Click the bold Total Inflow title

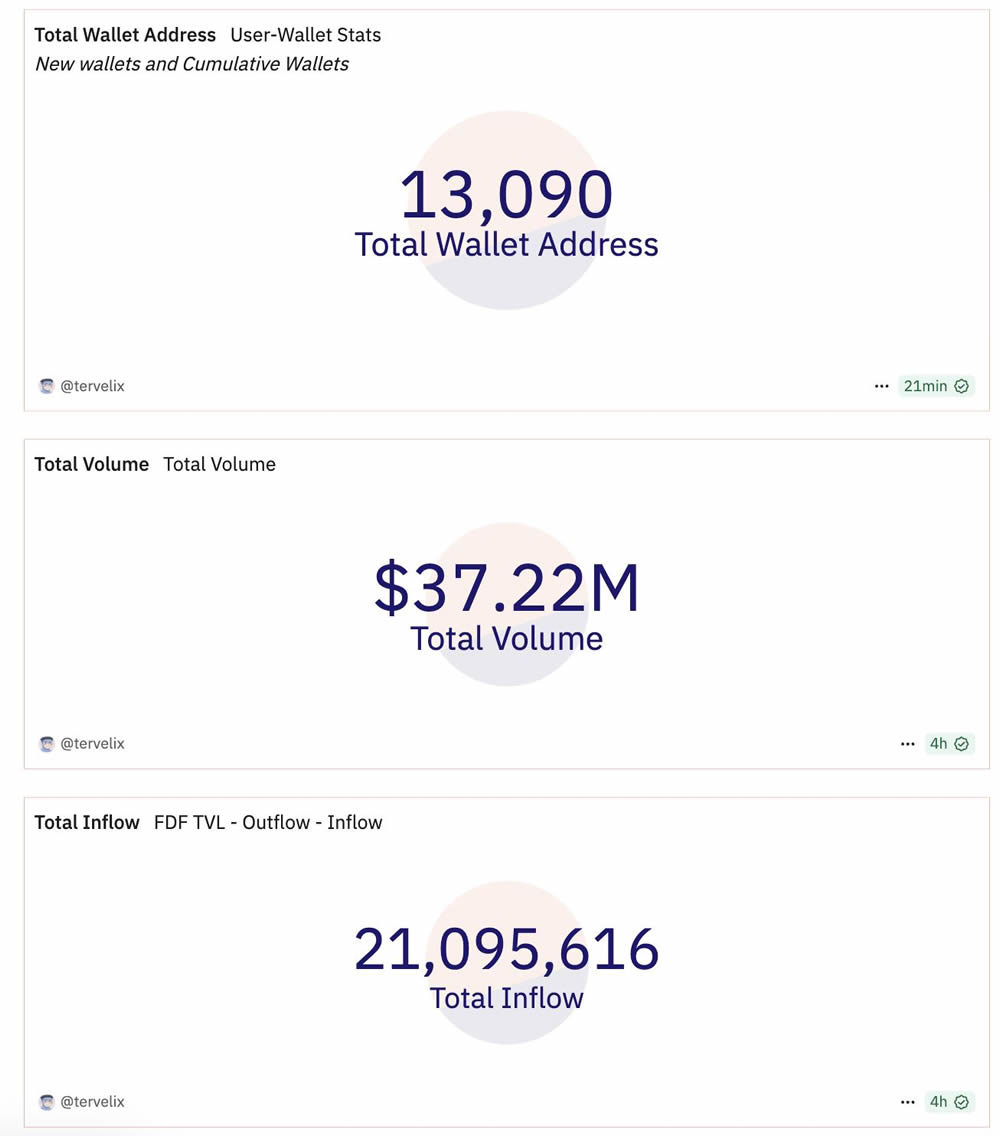[87, 823]
